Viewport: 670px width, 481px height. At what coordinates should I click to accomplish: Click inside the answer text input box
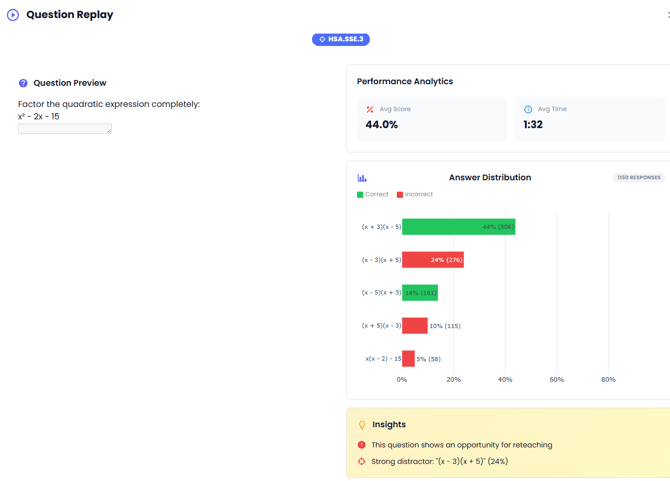(63, 128)
